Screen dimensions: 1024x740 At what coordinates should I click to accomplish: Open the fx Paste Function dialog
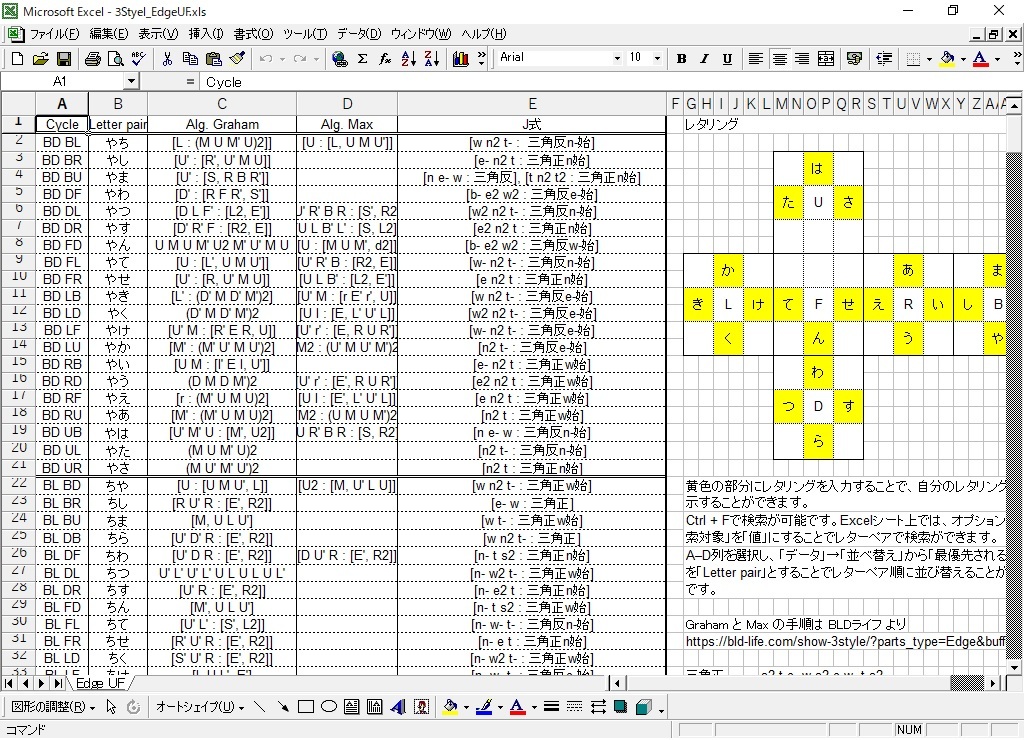[385, 59]
